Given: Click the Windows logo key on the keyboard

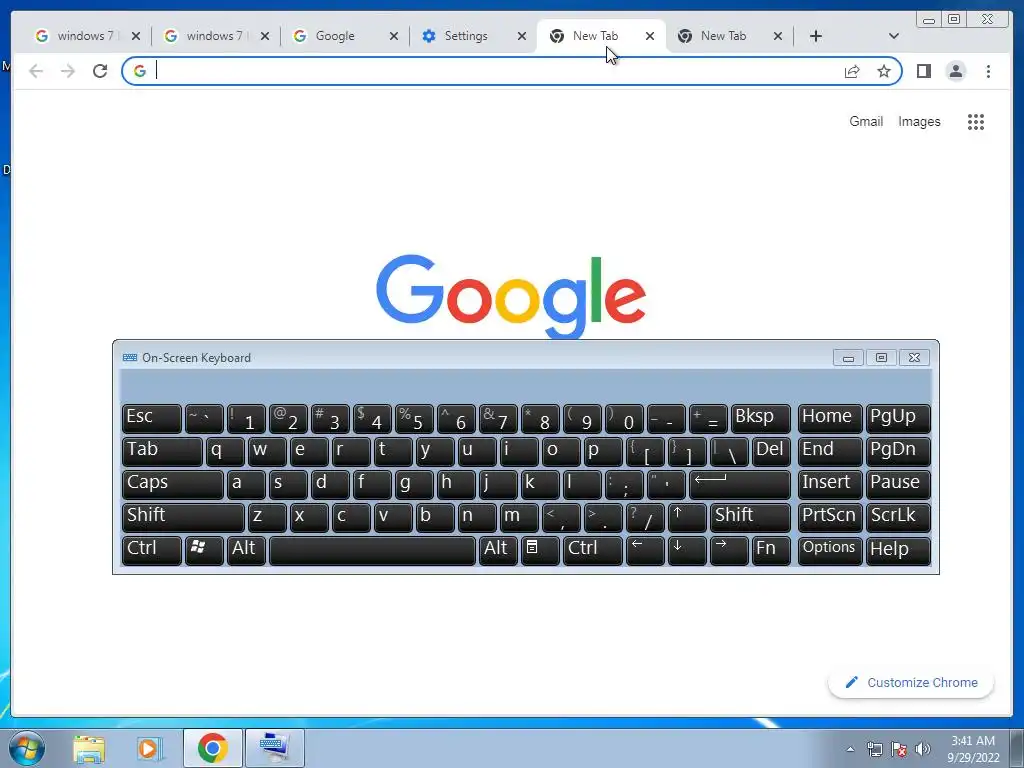Looking at the screenshot, I should 204,551.
